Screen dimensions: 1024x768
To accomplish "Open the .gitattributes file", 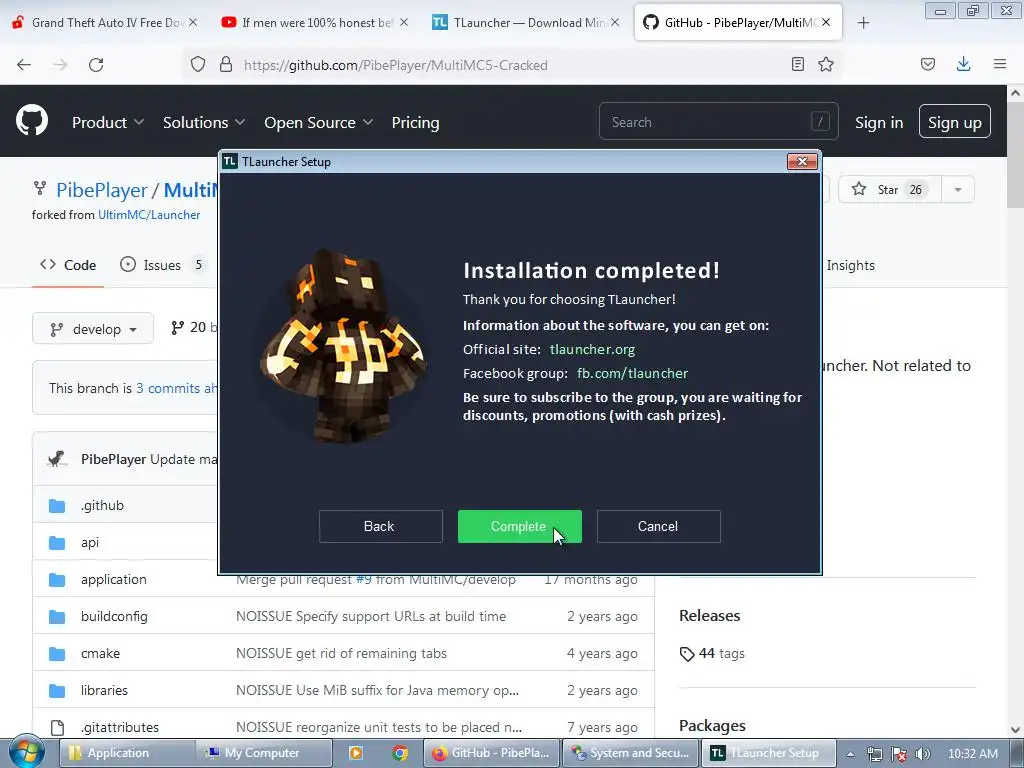I will coord(120,728).
